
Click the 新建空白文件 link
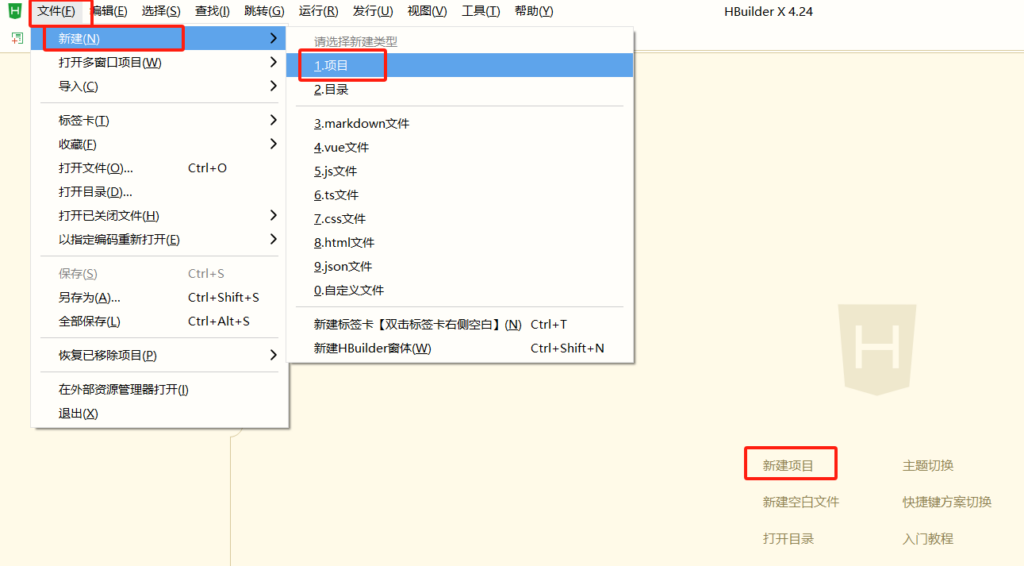coord(801,502)
